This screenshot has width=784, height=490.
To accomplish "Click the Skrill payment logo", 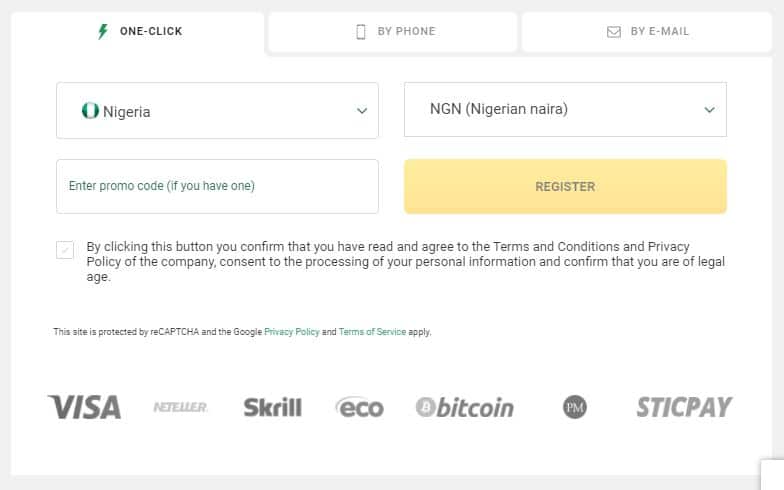I will 272,407.
